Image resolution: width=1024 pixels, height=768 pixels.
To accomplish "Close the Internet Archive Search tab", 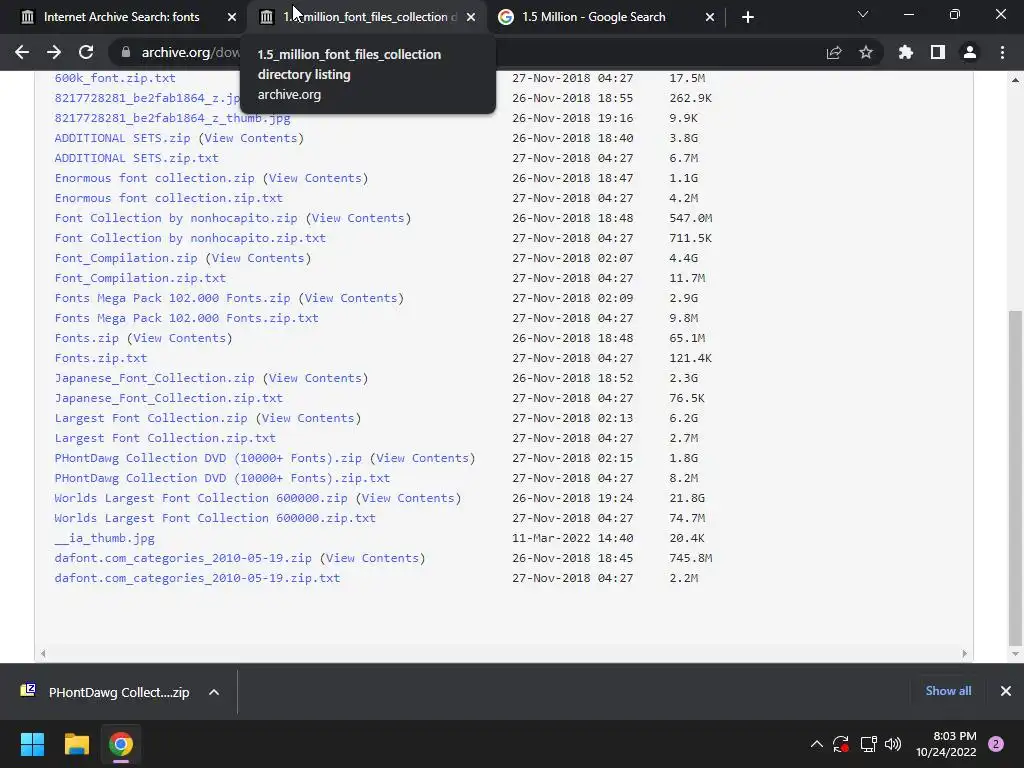I will [232, 17].
